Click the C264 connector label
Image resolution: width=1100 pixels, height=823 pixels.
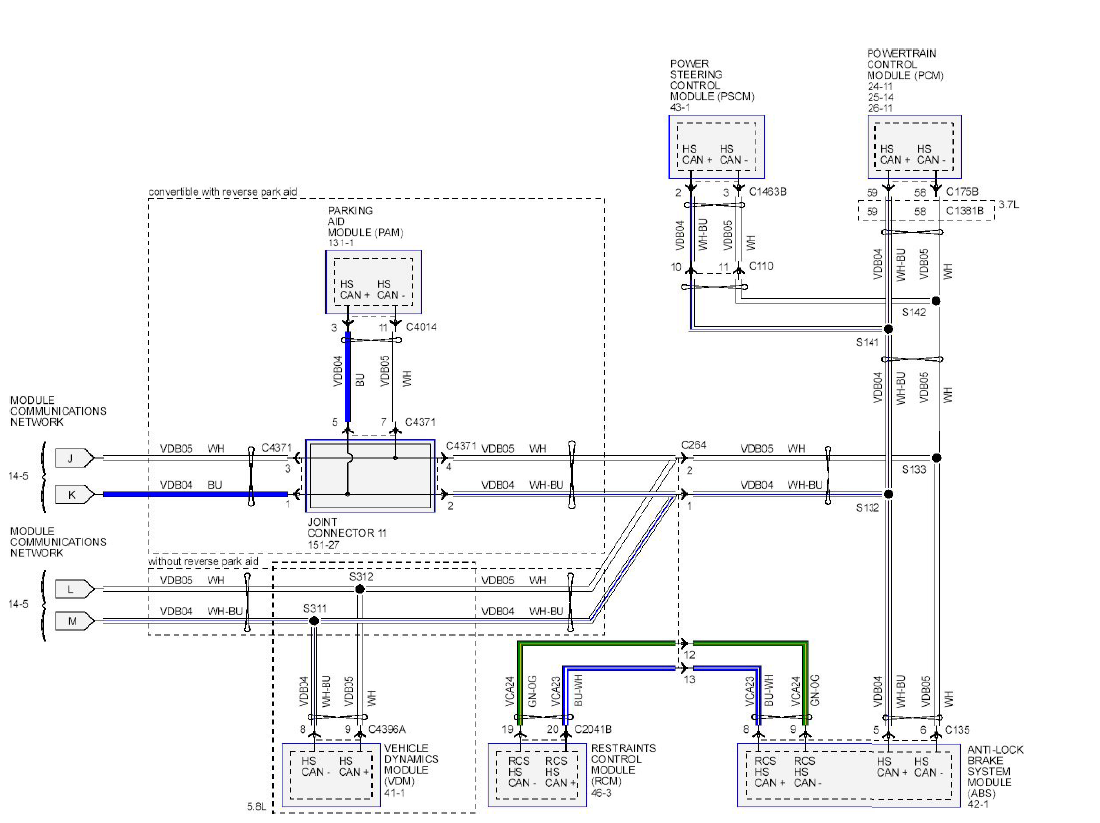click(693, 445)
